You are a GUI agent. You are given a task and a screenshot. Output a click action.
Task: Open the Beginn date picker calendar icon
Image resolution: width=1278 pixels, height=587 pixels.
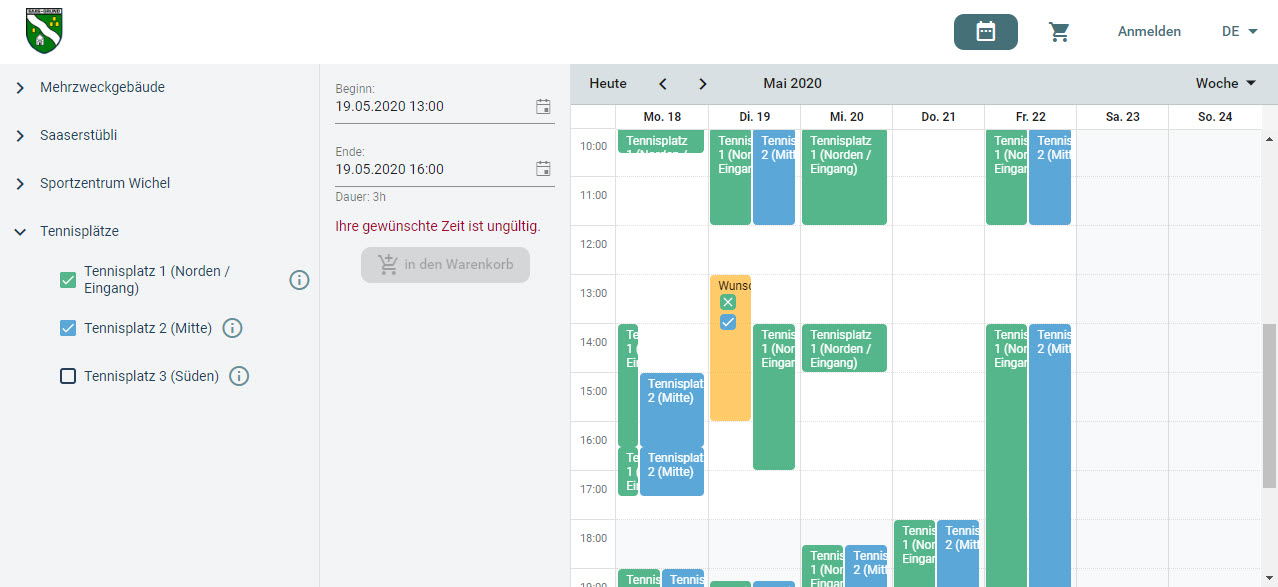543,106
